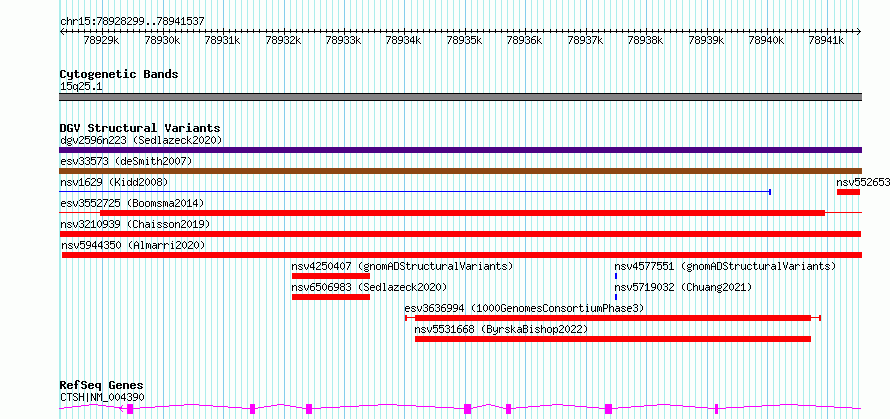Click the nsv6506983 (Sedlazeck2020) label

click(x=370, y=287)
